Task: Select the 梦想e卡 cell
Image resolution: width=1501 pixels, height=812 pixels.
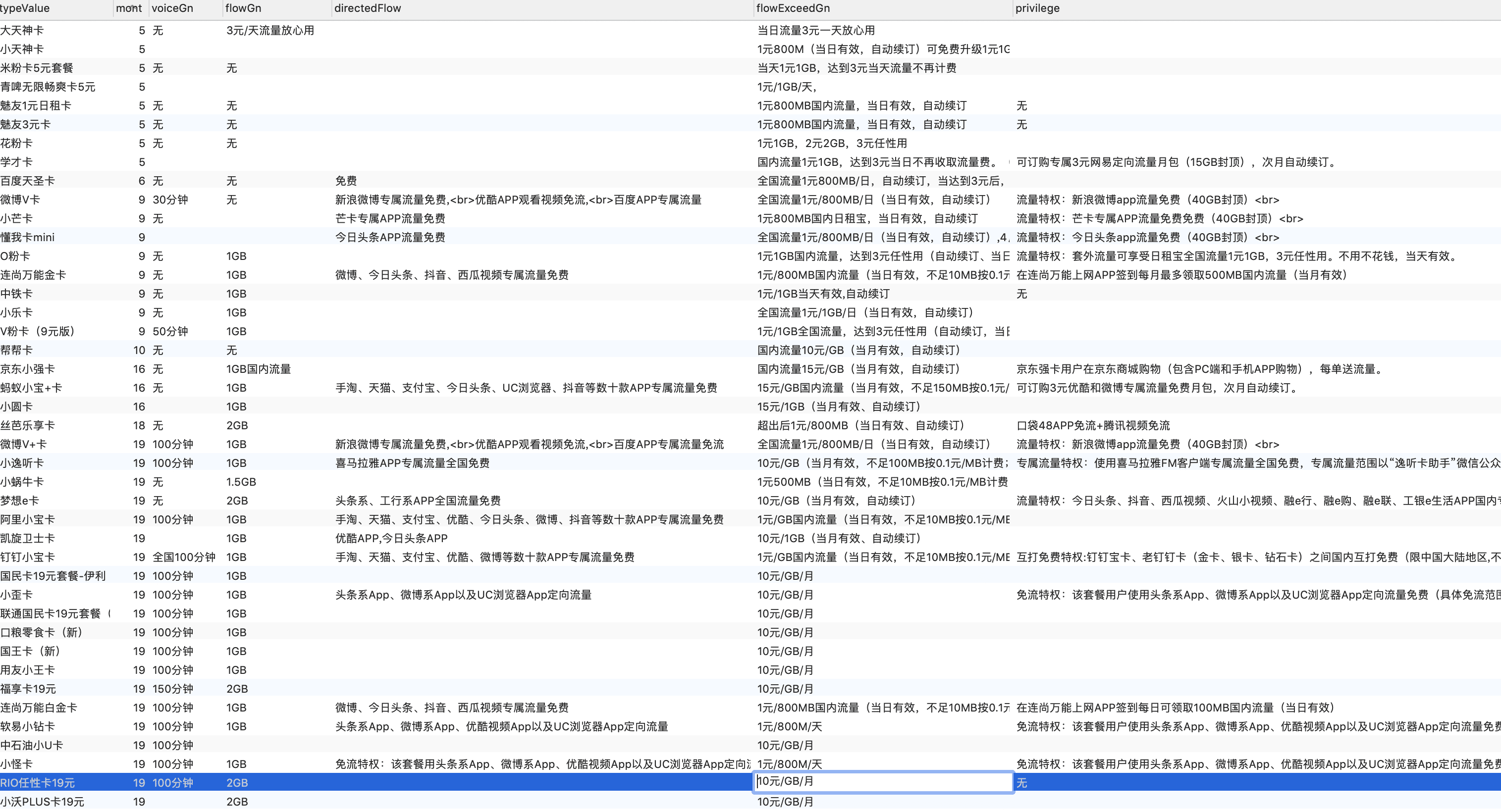Action: [x=20, y=501]
